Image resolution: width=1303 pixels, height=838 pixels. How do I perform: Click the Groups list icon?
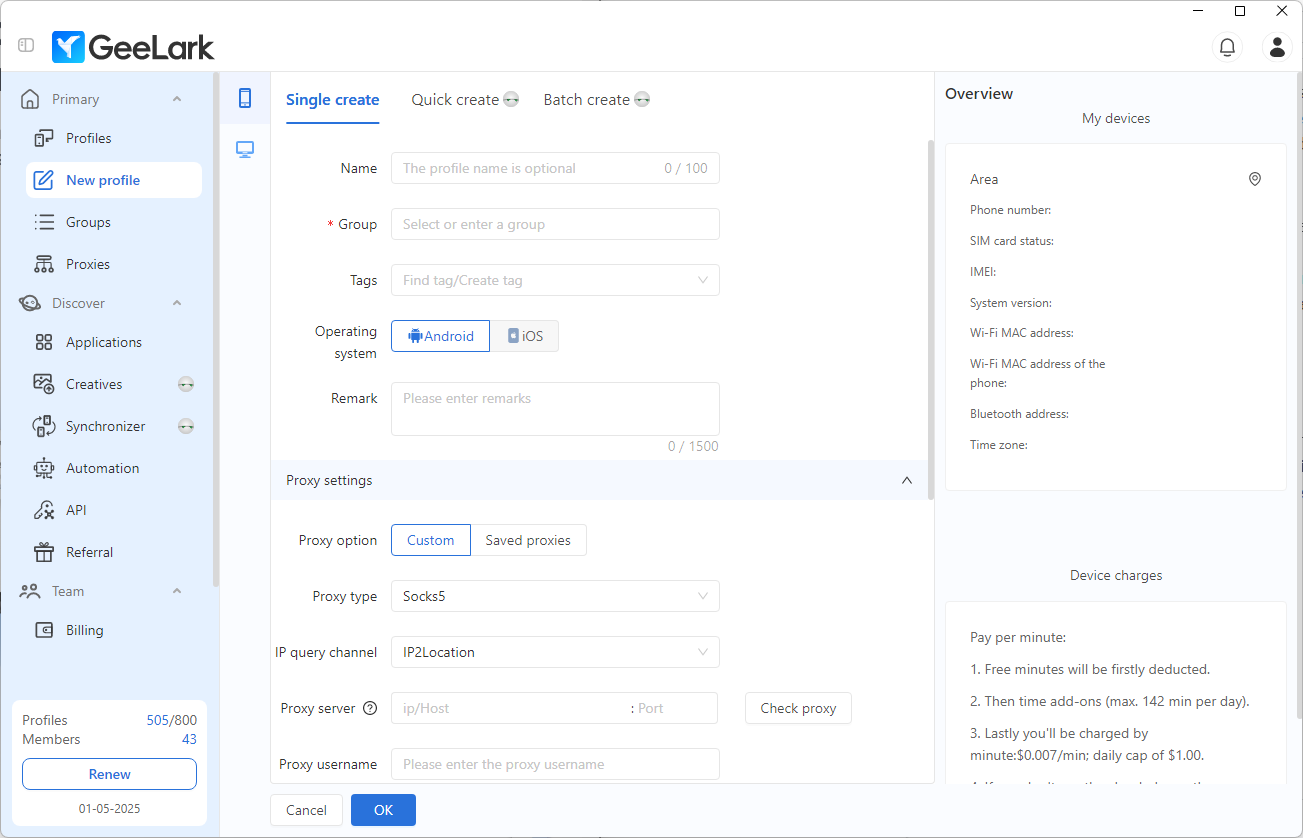(x=44, y=222)
